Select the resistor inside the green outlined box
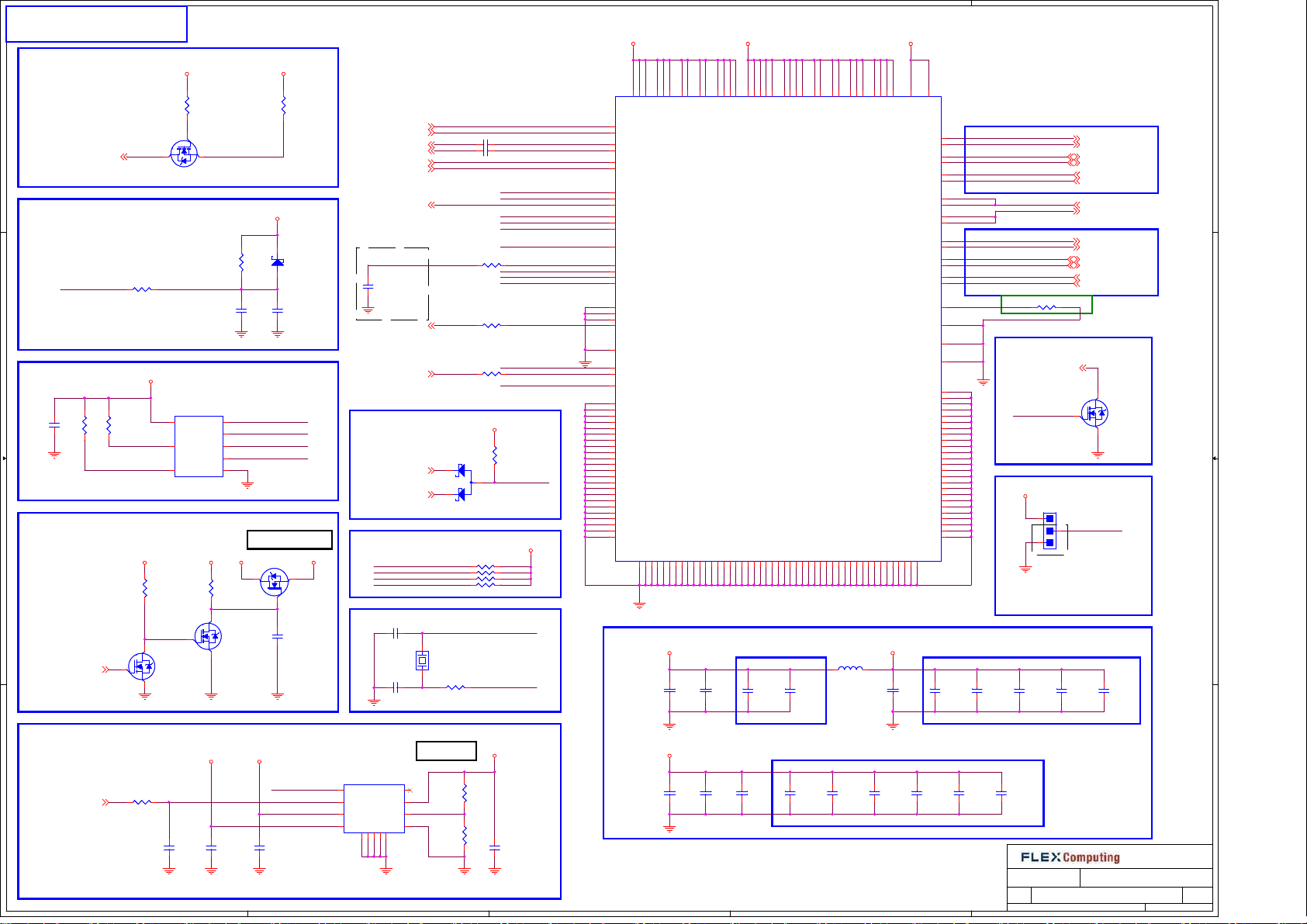 point(1046,308)
